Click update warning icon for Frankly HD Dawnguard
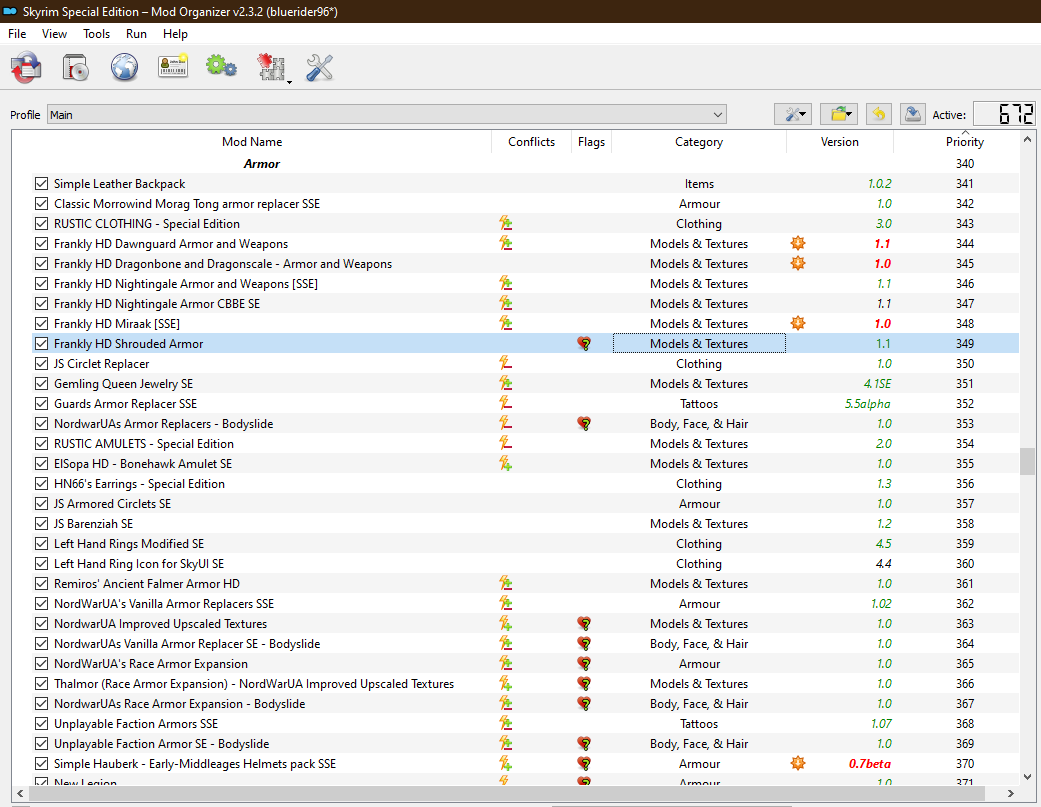 798,244
